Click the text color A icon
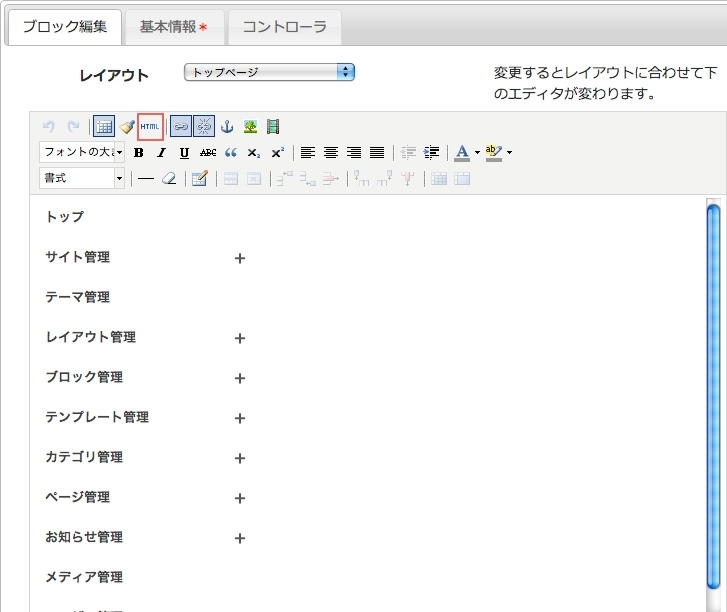This screenshot has width=727, height=612. [x=462, y=153]
